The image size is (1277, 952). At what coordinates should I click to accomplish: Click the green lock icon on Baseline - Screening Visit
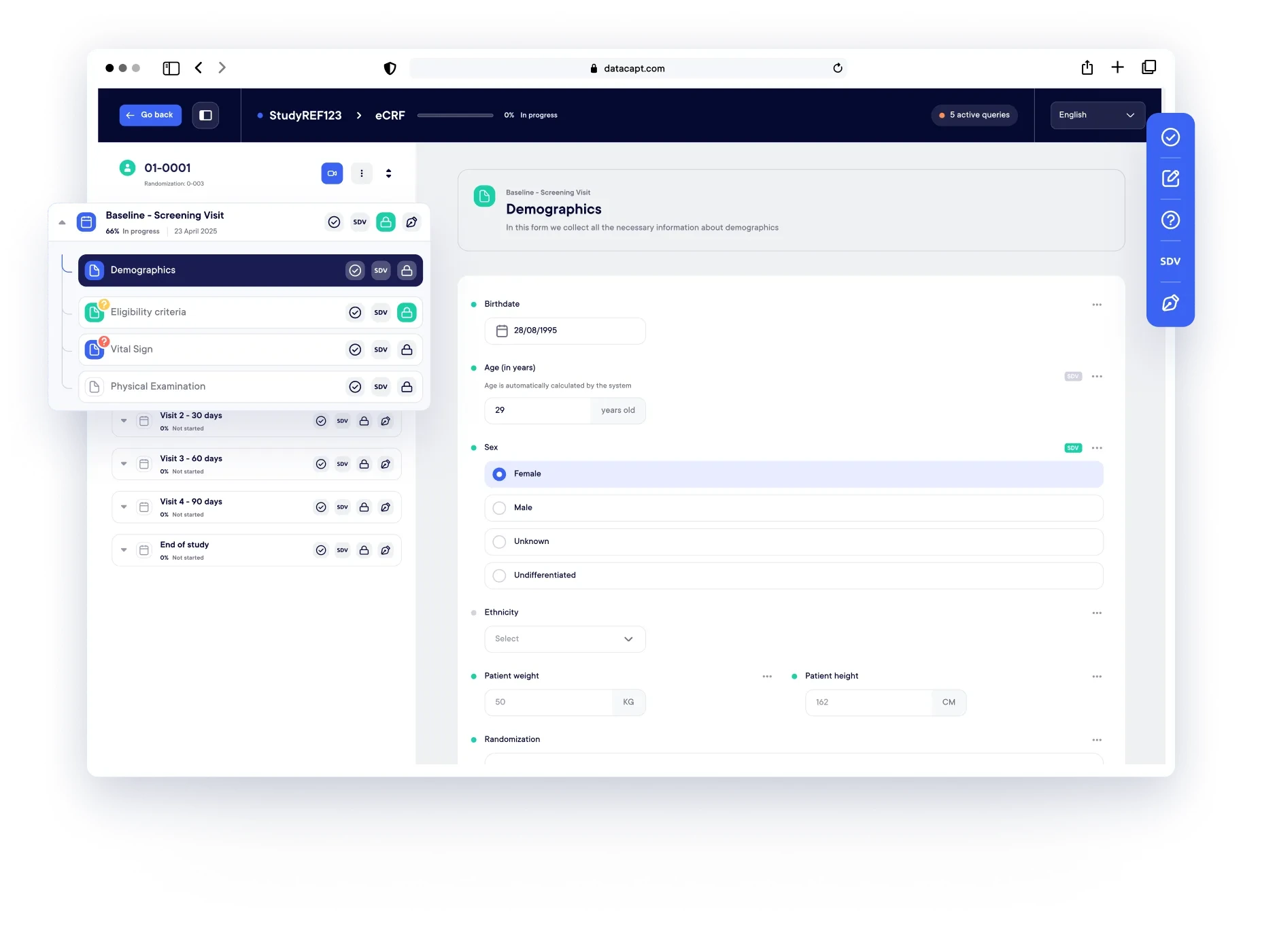(386, 222)
